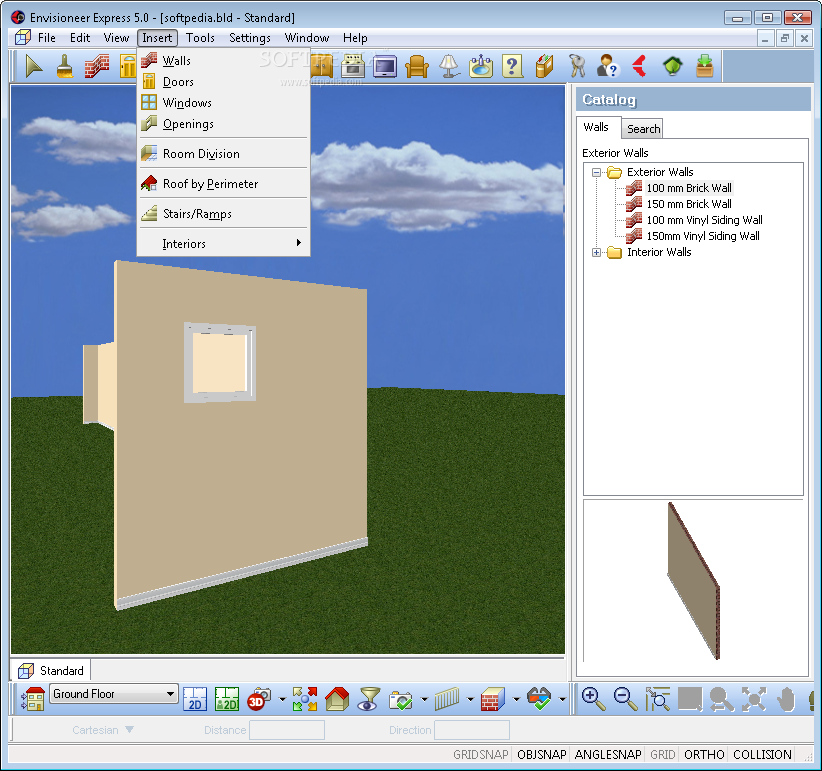This screenshot has width=822, height=771.
Task: Open dropdown arrow beside brick cube icon
Action: (x=516, y=699)
